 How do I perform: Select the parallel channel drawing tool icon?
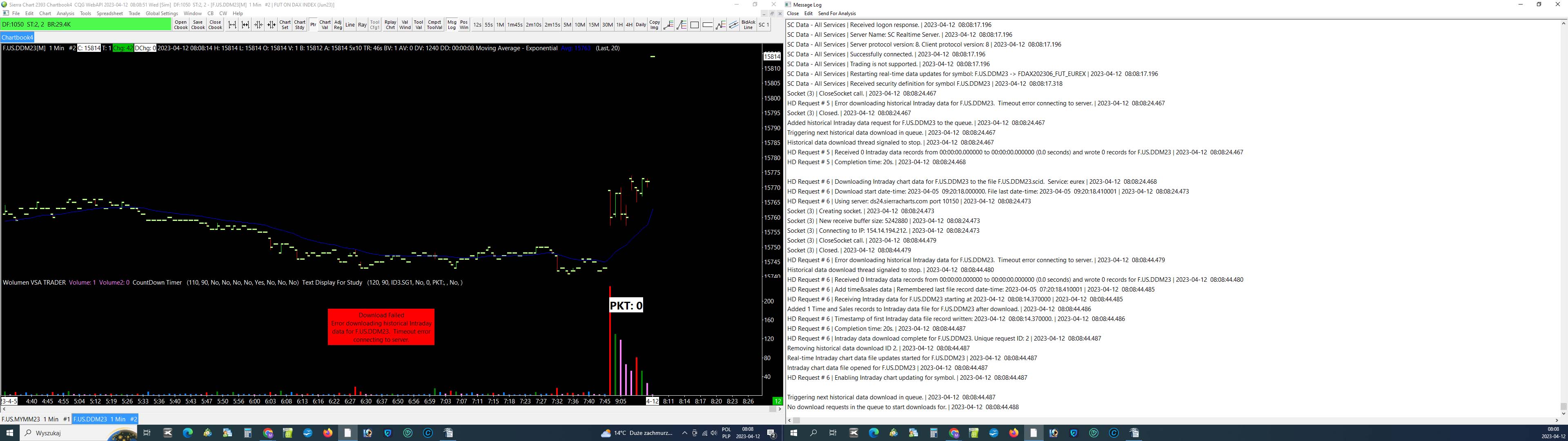click(733, 25)
